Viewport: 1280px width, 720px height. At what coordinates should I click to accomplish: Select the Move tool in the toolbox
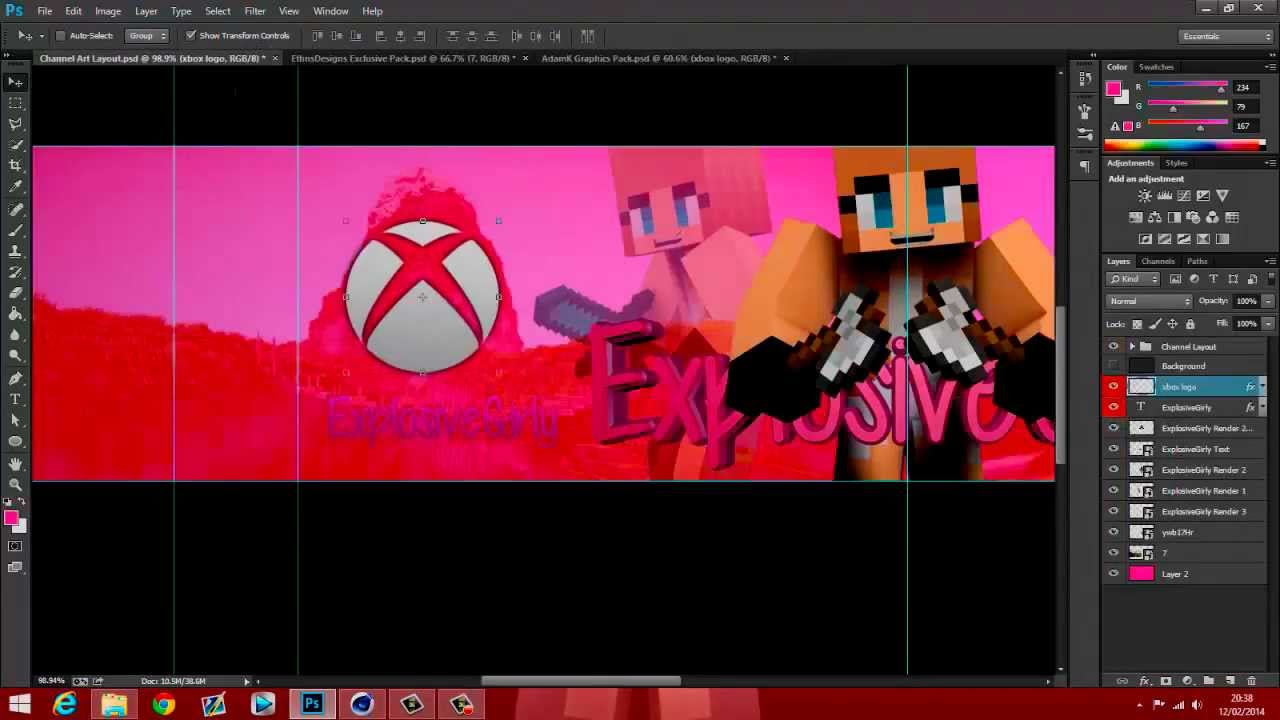click(16, 82)
